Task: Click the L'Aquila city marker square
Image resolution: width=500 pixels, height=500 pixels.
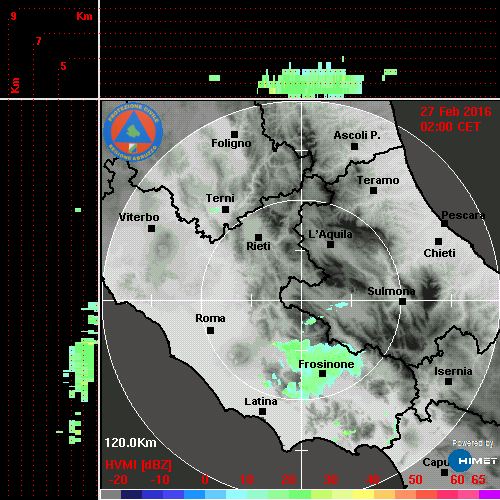Action: pyautogui.click(x=330, y=245)
